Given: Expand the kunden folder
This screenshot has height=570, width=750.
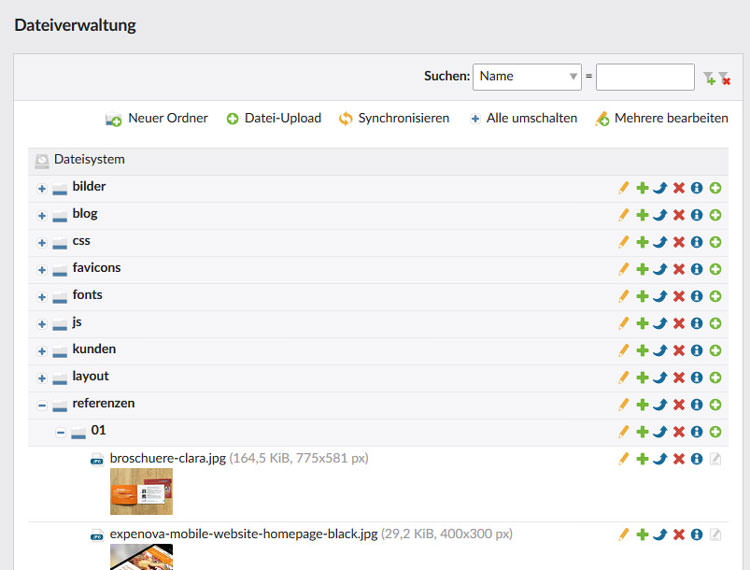Looking at the screenshot, I should (x=42, y=351).
